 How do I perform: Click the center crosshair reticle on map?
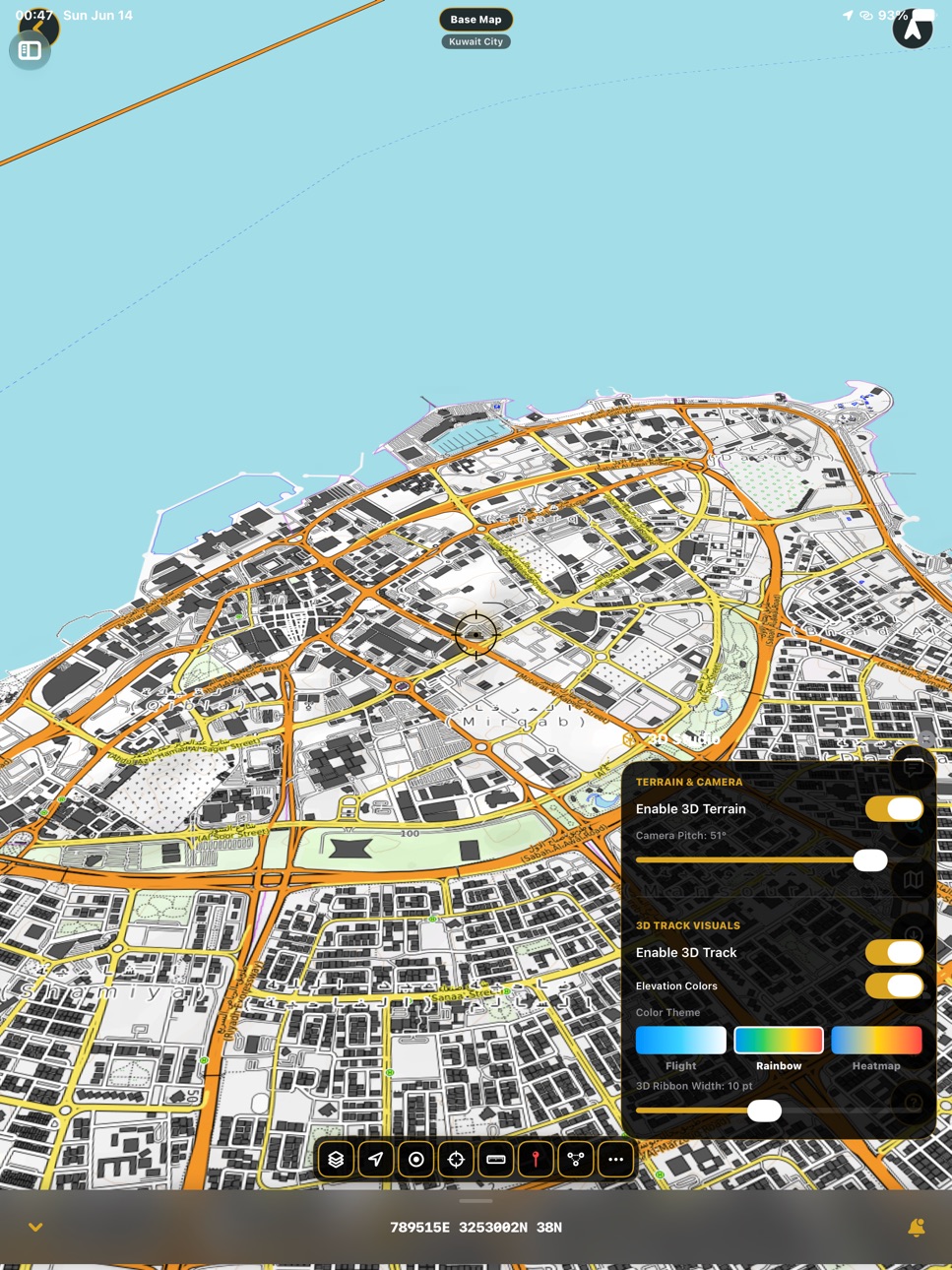(x=476, y=634)
